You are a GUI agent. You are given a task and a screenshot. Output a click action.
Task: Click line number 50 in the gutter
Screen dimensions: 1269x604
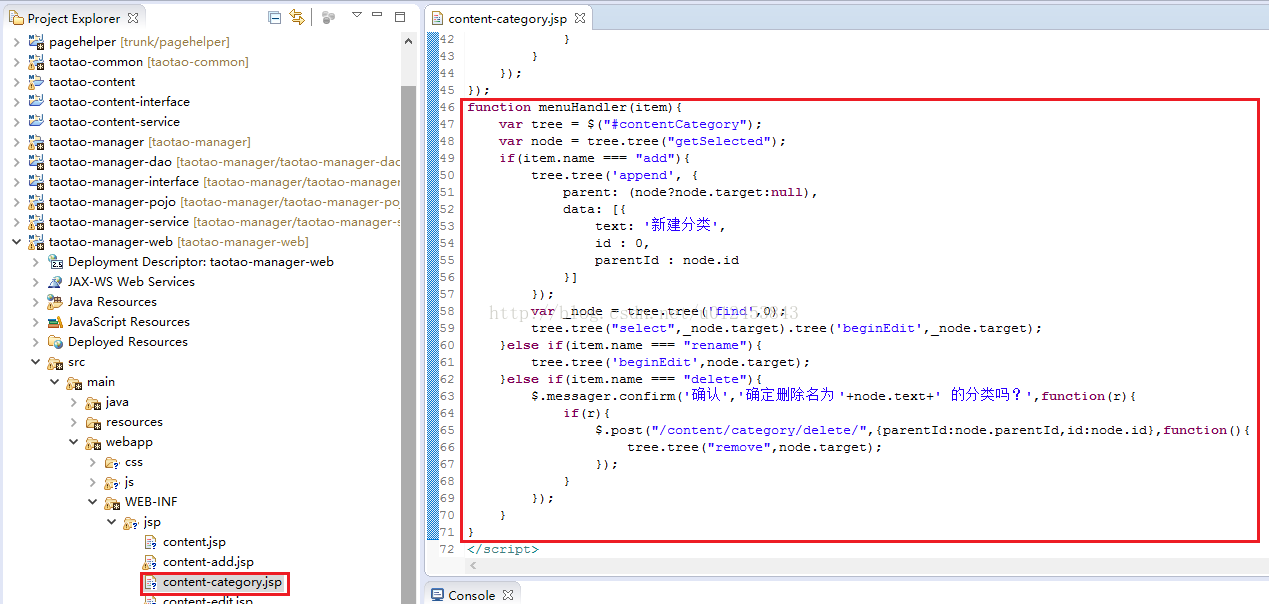click(447, 175)
